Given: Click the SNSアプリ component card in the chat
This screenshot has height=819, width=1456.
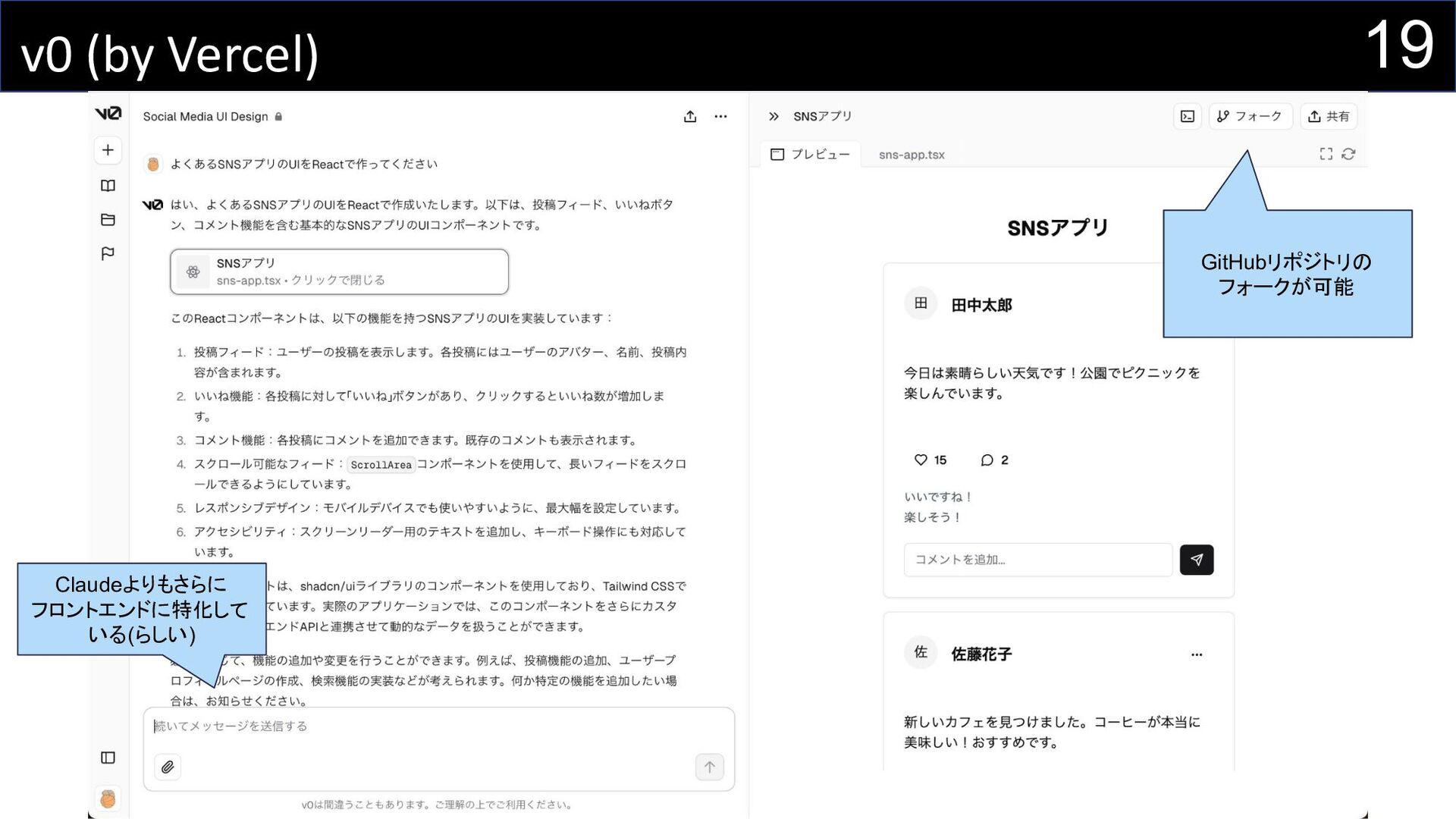Looking at the screenshot, I should pyautogui.click(x=339, y=271).
